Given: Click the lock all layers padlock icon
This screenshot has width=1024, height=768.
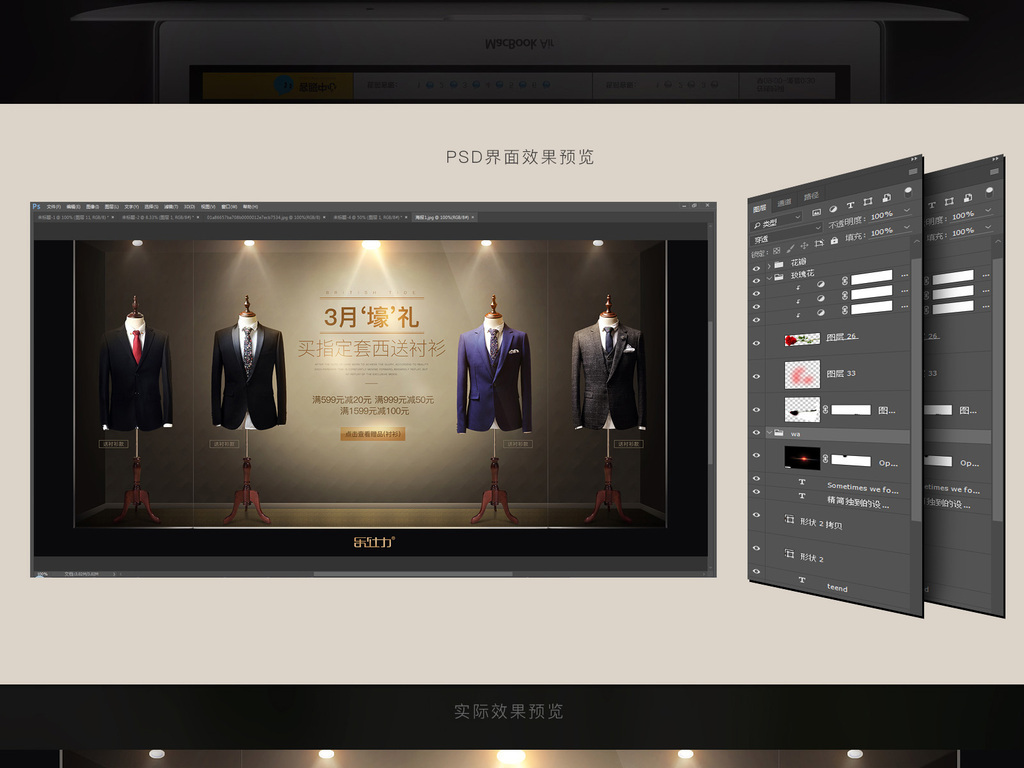Looking at the screenshot, I should tap(834, 242).
